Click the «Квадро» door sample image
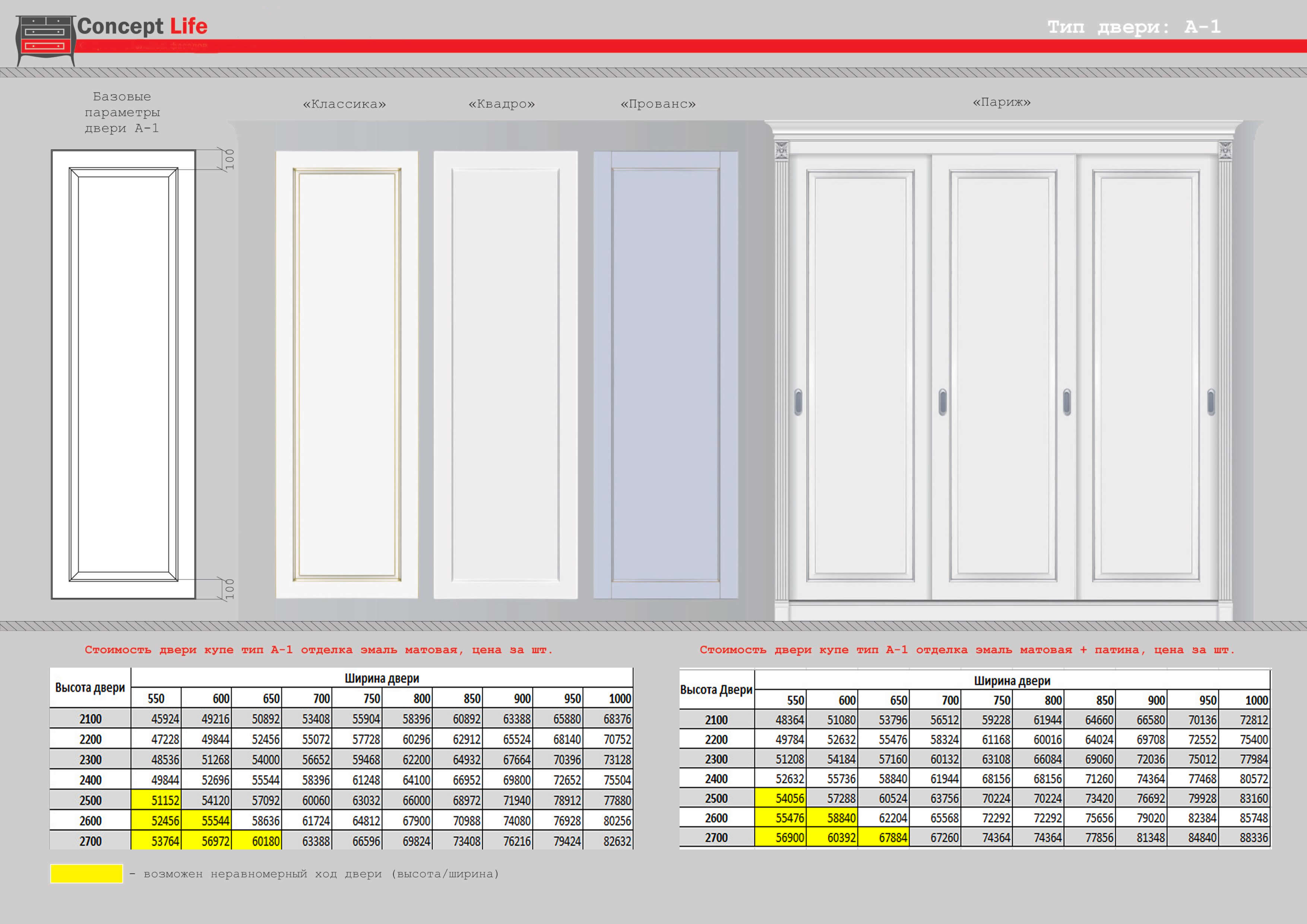Image resolution: width=1307 pixels, height=924 pixels. click(x=506, y=374)
